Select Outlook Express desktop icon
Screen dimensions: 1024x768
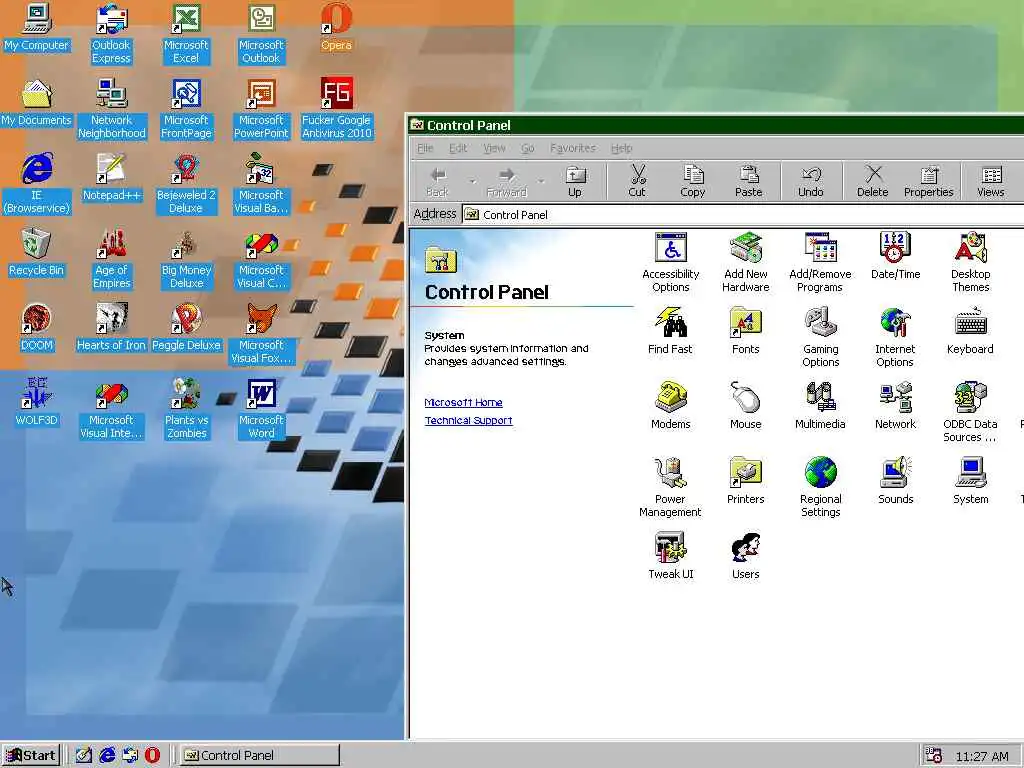pyautogui.click(x=112, y=34)
